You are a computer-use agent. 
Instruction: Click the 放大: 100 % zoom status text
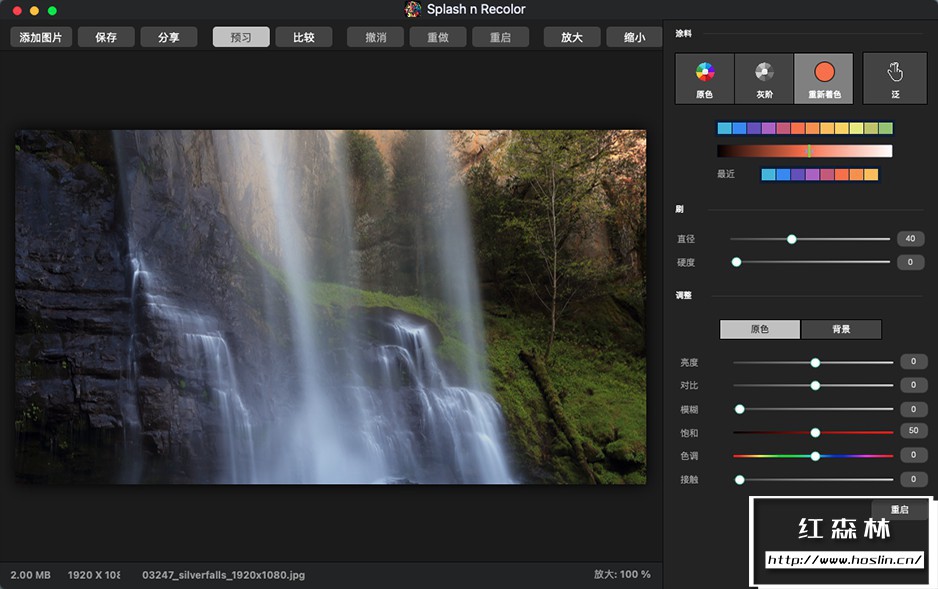(x=622, y=574)
